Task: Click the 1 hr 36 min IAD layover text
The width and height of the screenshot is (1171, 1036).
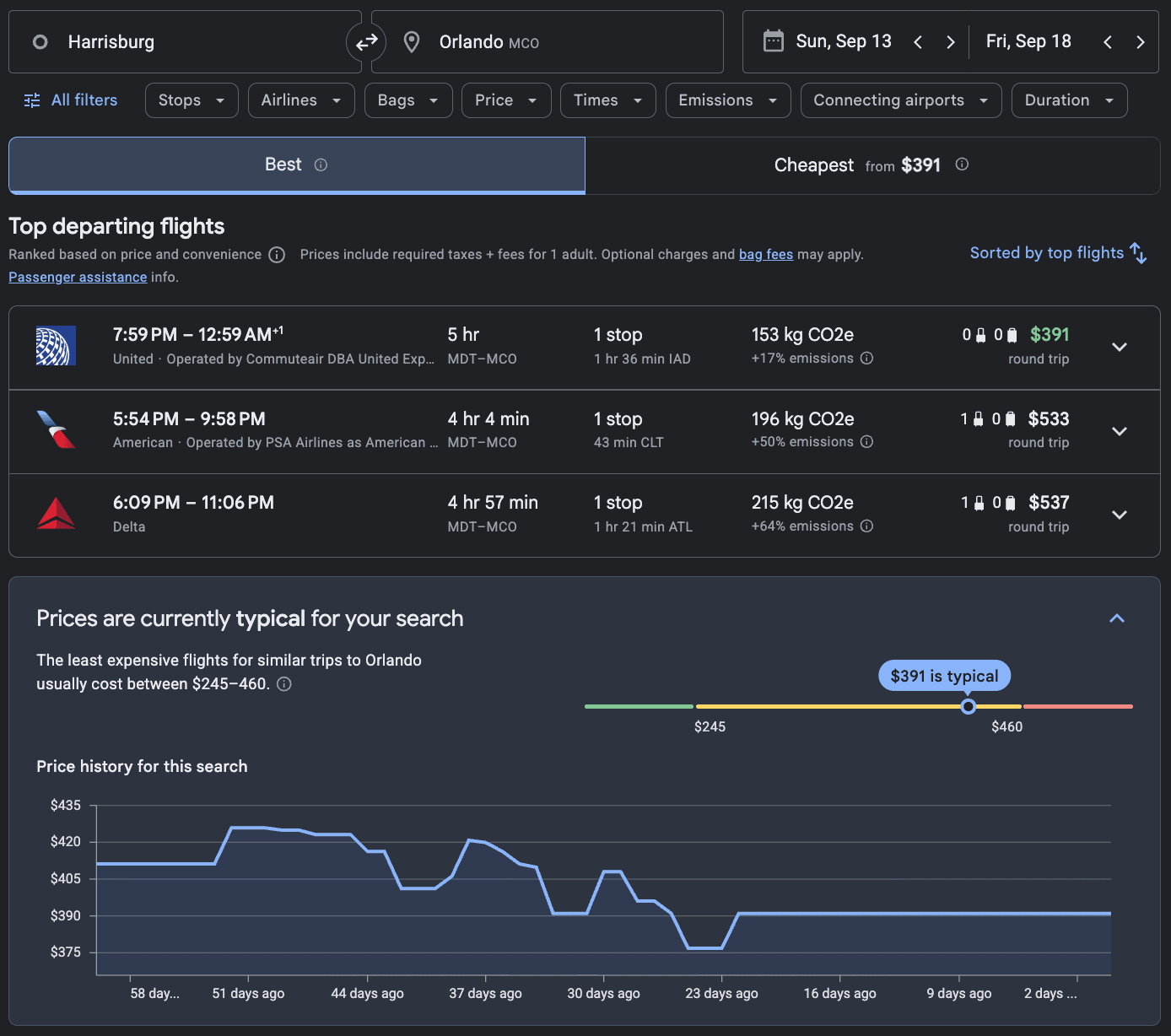Action: [642, 359]
